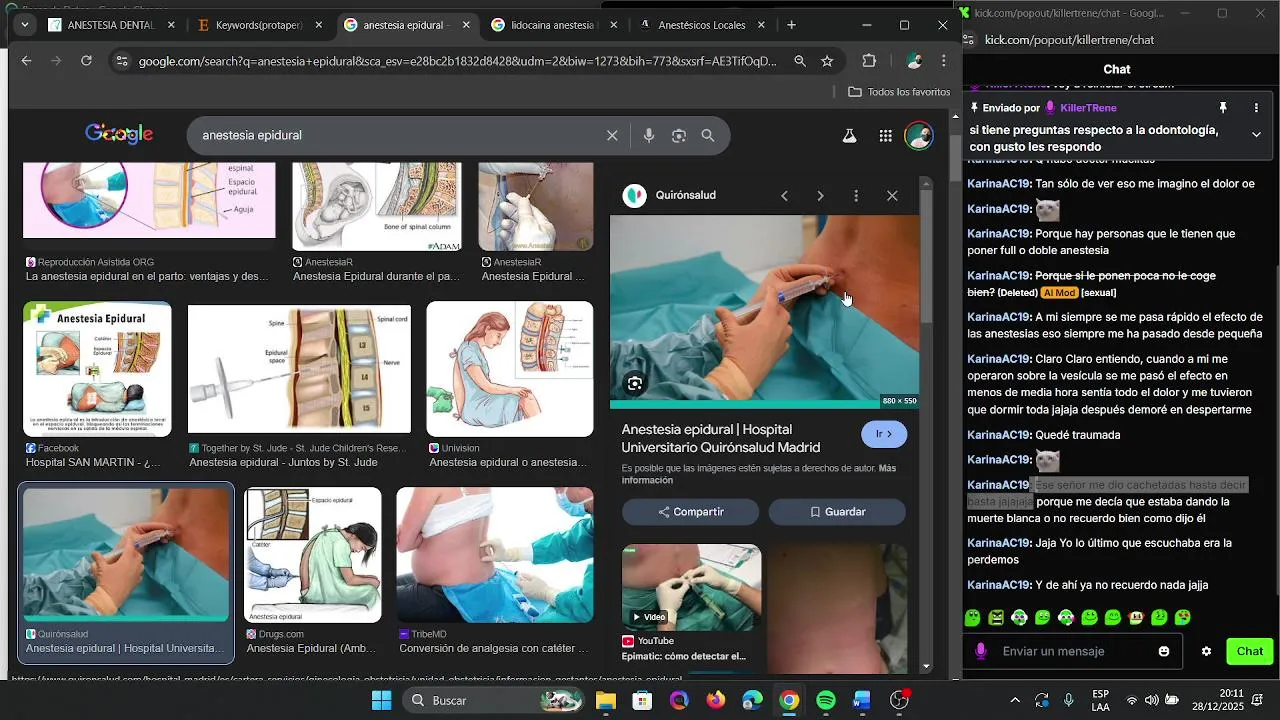Image resolution: width=1280 pixels, height=720 pixels.
Task: Go back with Chrome's back arrow
Action: point(27,61)
